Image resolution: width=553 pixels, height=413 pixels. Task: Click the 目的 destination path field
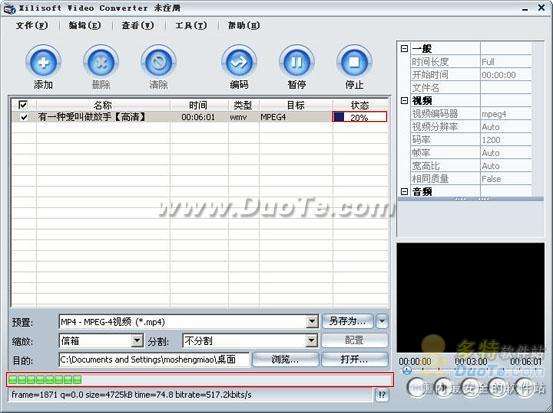point(154,360)
